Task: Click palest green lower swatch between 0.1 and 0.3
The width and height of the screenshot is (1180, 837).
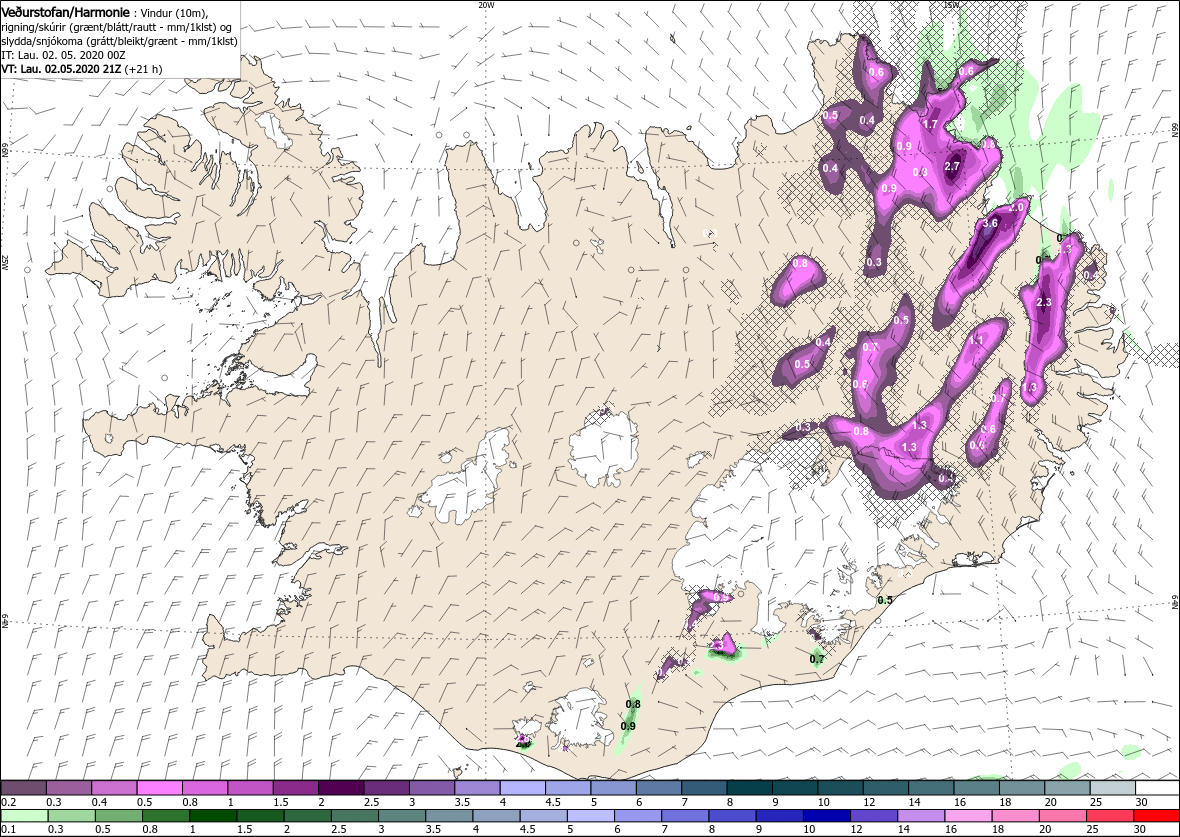Action: pos(23,816)
